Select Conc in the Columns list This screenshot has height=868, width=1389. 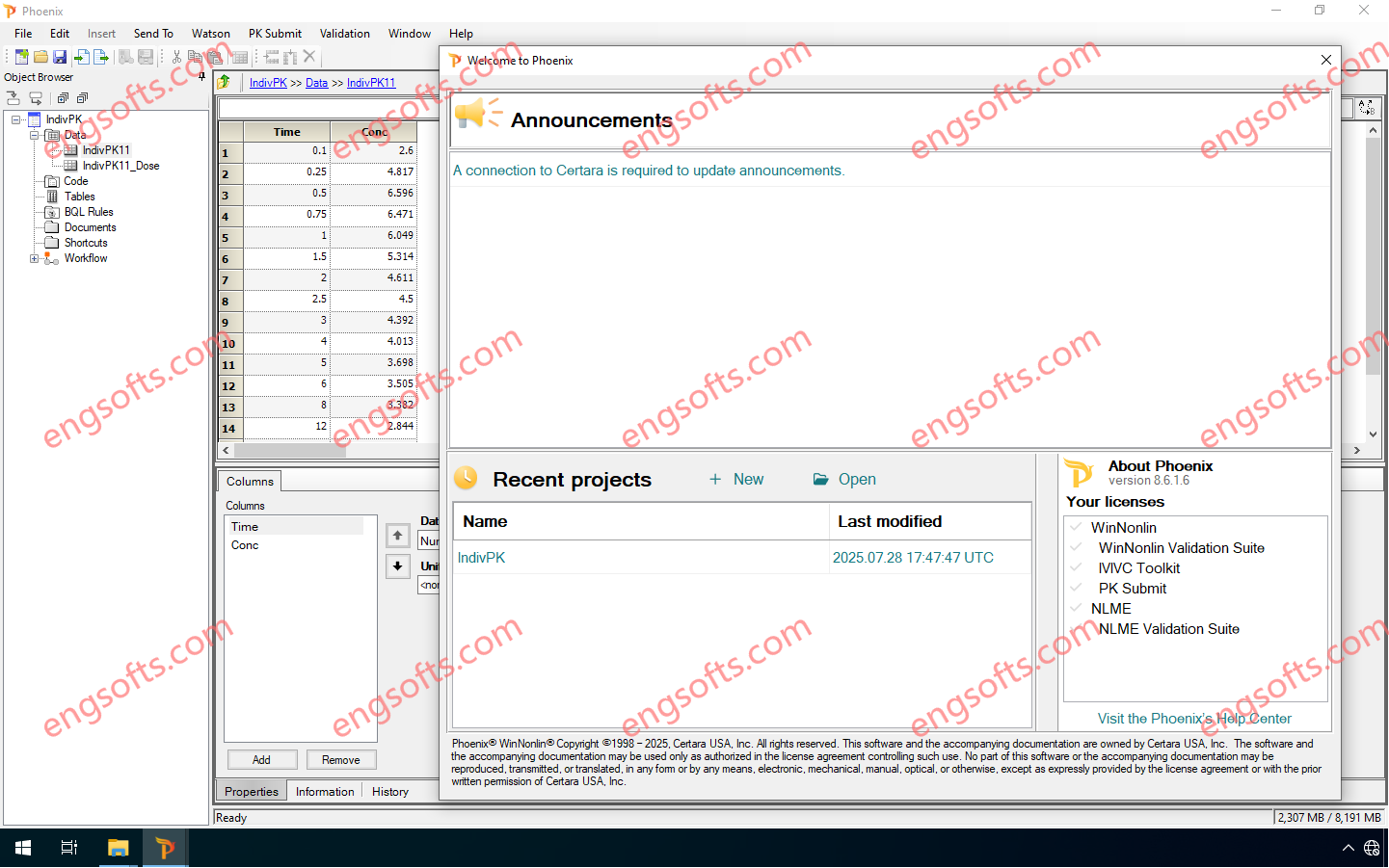pos(245,545)
